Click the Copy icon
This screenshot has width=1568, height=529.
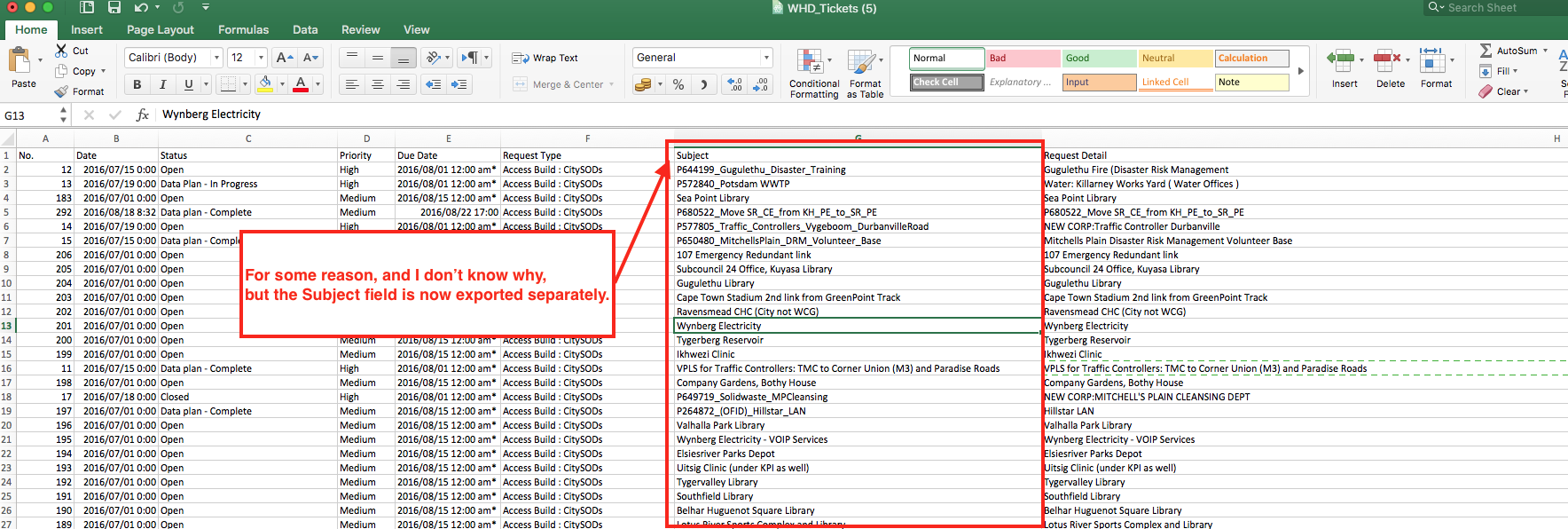coord(61,71)
